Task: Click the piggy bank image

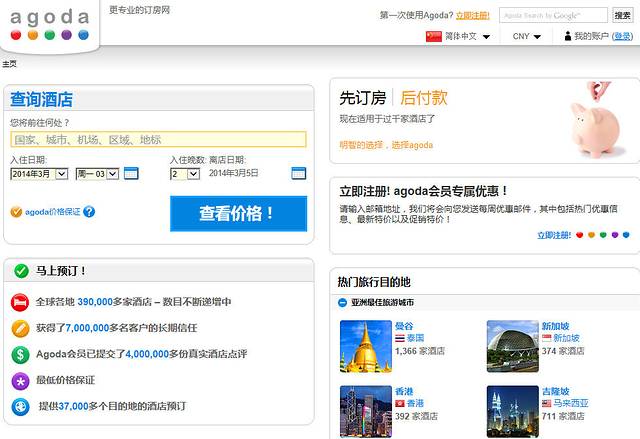Action: tap(598, 120)
